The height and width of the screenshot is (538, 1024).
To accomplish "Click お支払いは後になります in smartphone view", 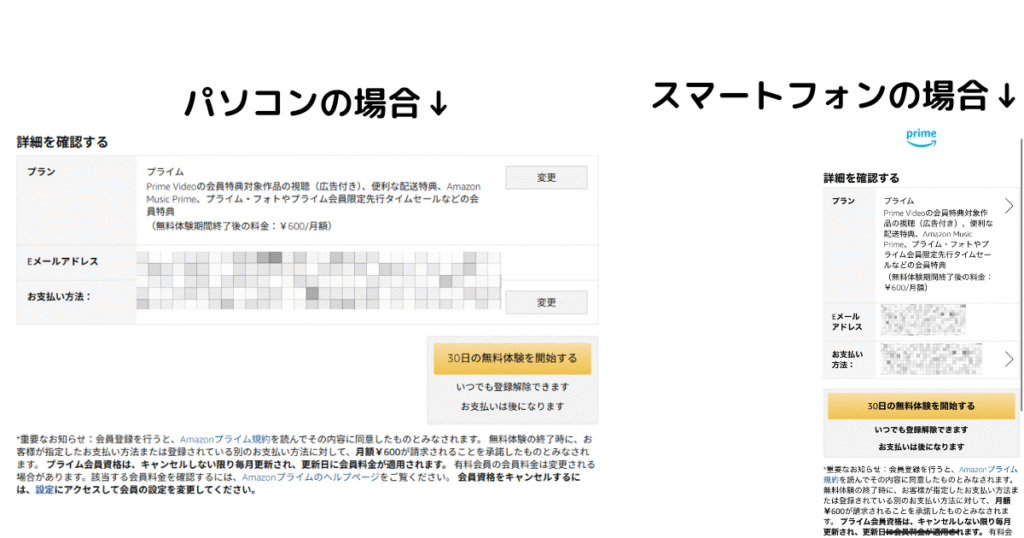I will 921,447.
